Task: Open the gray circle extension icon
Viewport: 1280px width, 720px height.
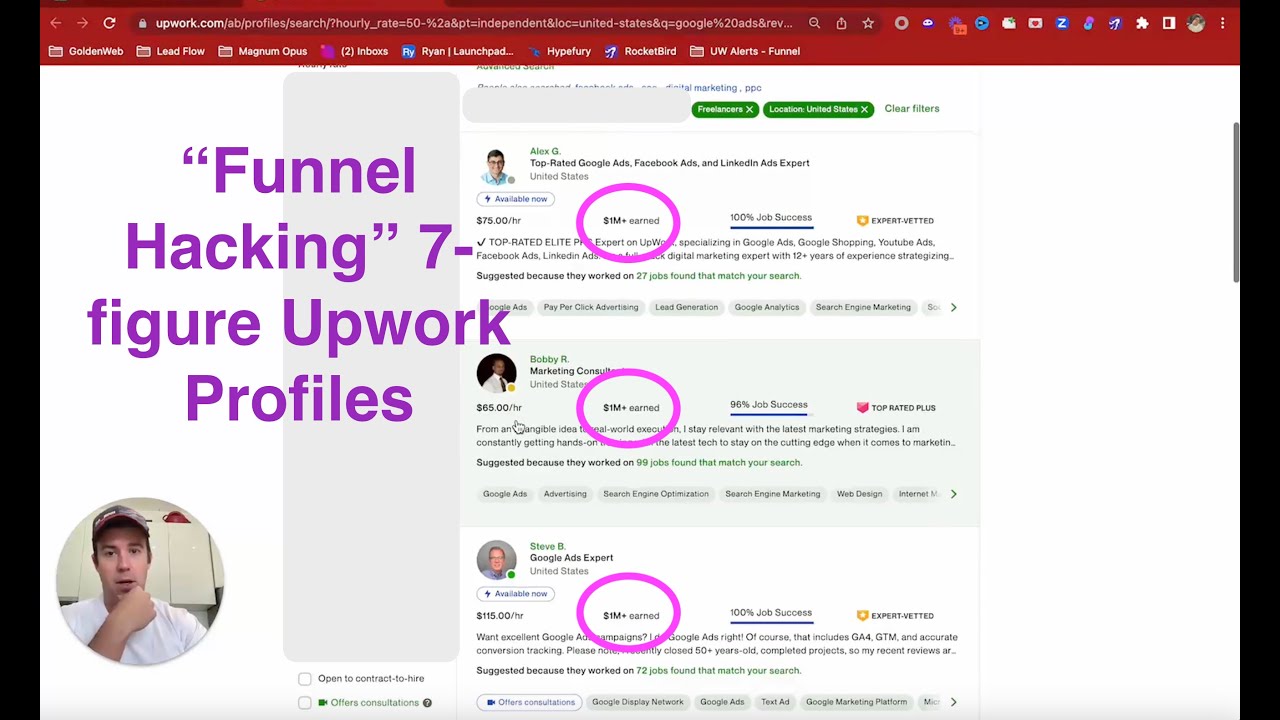Action: pyautogui.click(x=901, y=23)
